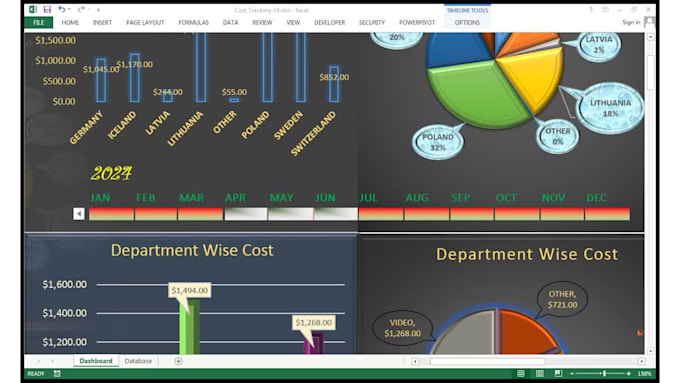The height and width of the screenshot is (383, 680).
Task: Click the $1,268.00 bar data label
Action: (314, 322)
